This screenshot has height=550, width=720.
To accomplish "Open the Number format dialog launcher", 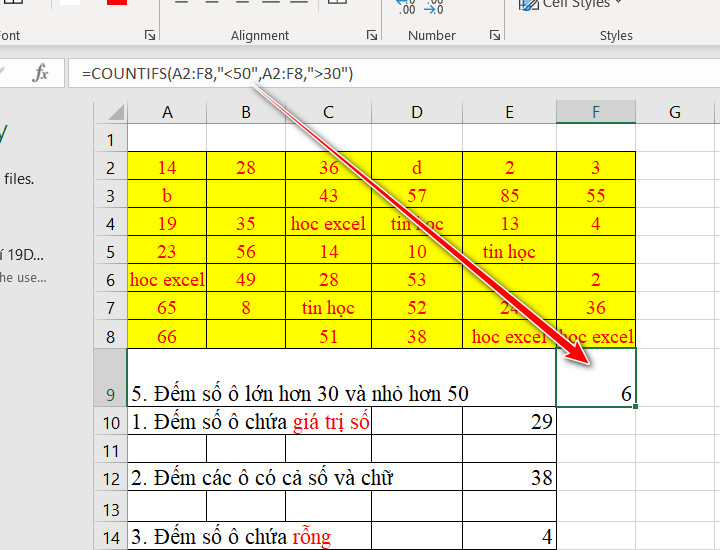I will click(x=494, y=36).
